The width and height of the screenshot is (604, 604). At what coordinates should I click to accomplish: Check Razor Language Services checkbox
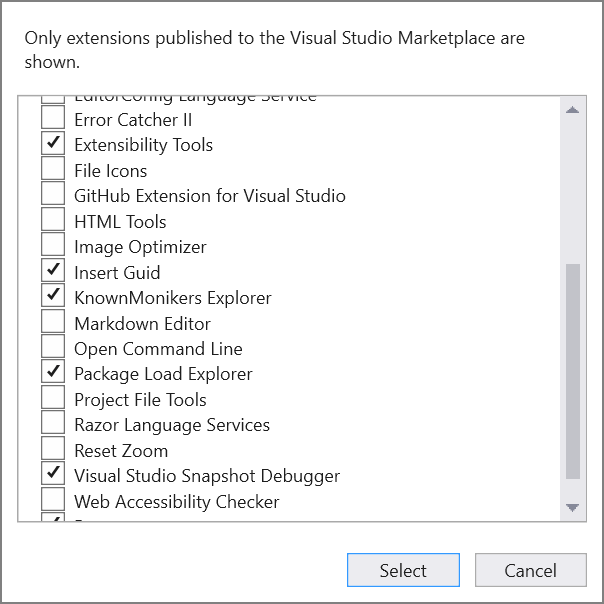point(53,422)
